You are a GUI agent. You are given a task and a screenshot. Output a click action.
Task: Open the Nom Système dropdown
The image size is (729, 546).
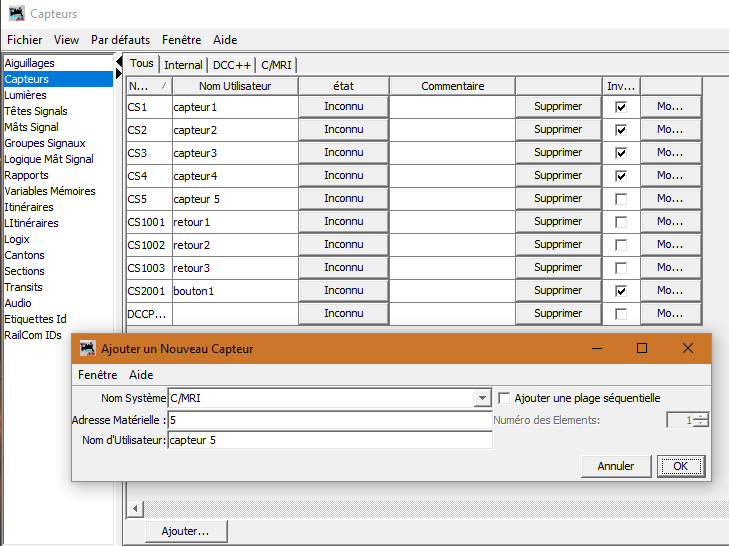483,398
